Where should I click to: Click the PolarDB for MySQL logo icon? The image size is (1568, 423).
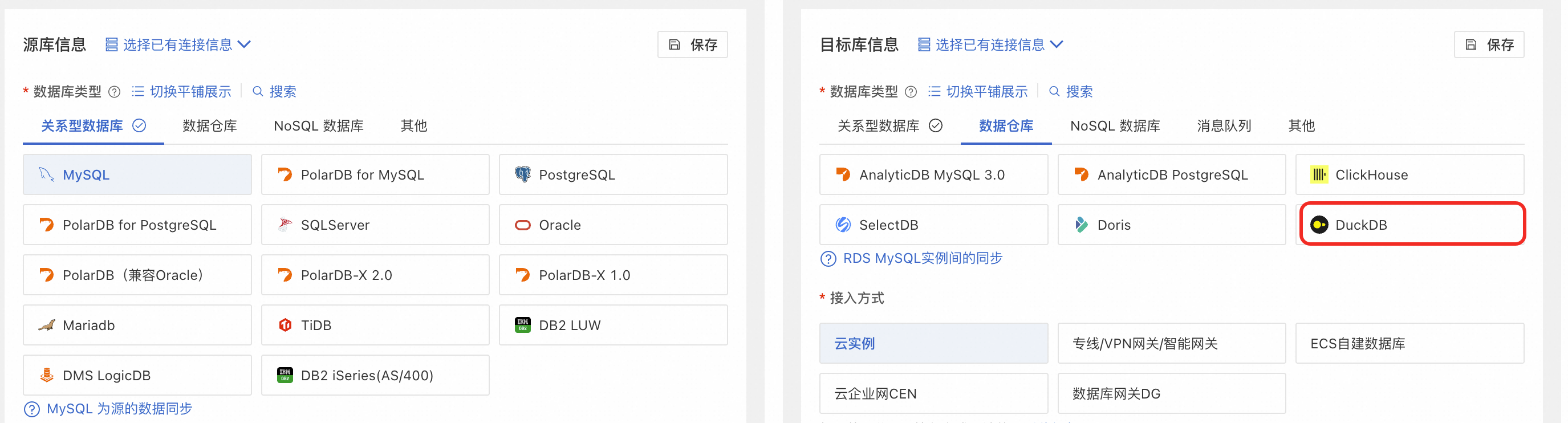click(285, 174)
